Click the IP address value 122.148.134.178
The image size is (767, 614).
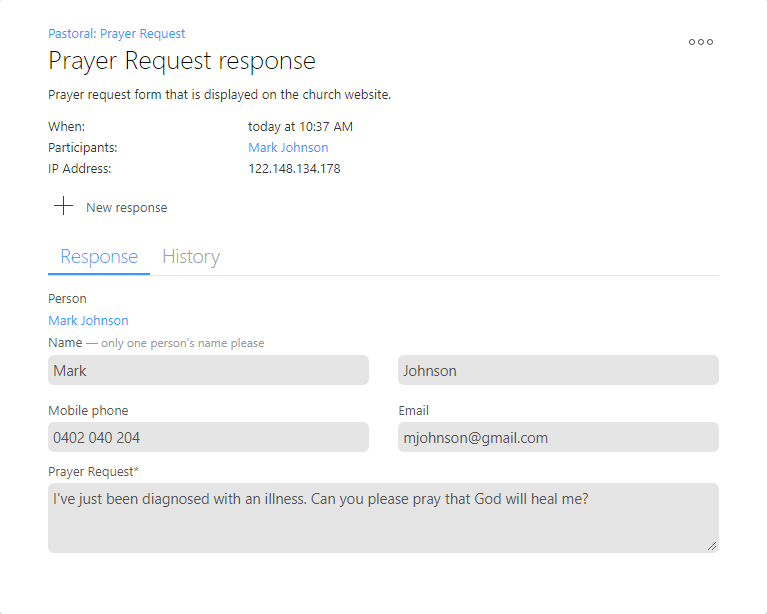[x=294, y=169]
